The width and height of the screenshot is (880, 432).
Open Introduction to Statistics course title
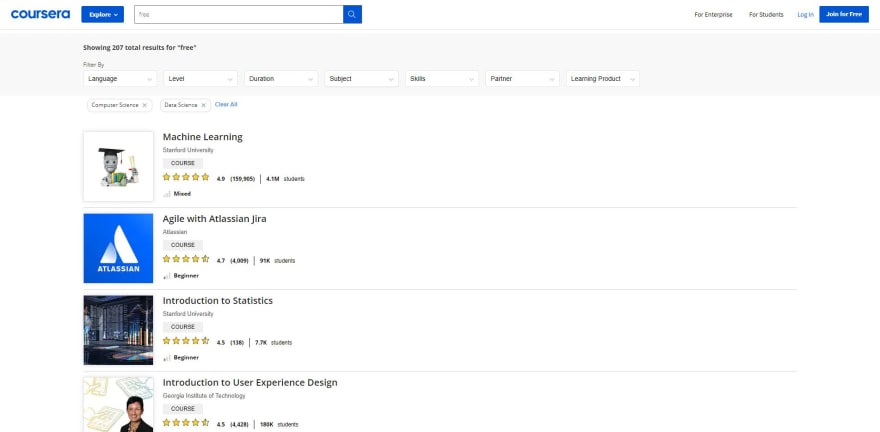(x=218, y=301)
